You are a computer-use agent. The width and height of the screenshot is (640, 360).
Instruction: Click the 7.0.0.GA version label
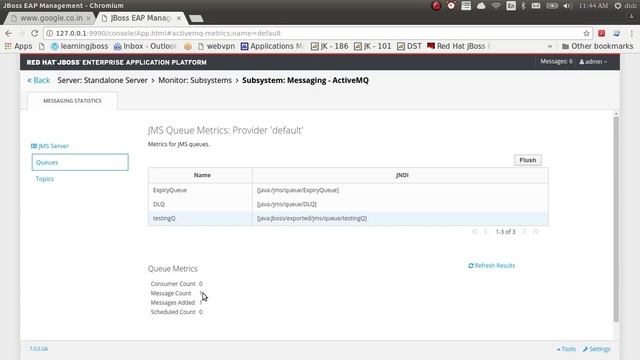[39, 349]
